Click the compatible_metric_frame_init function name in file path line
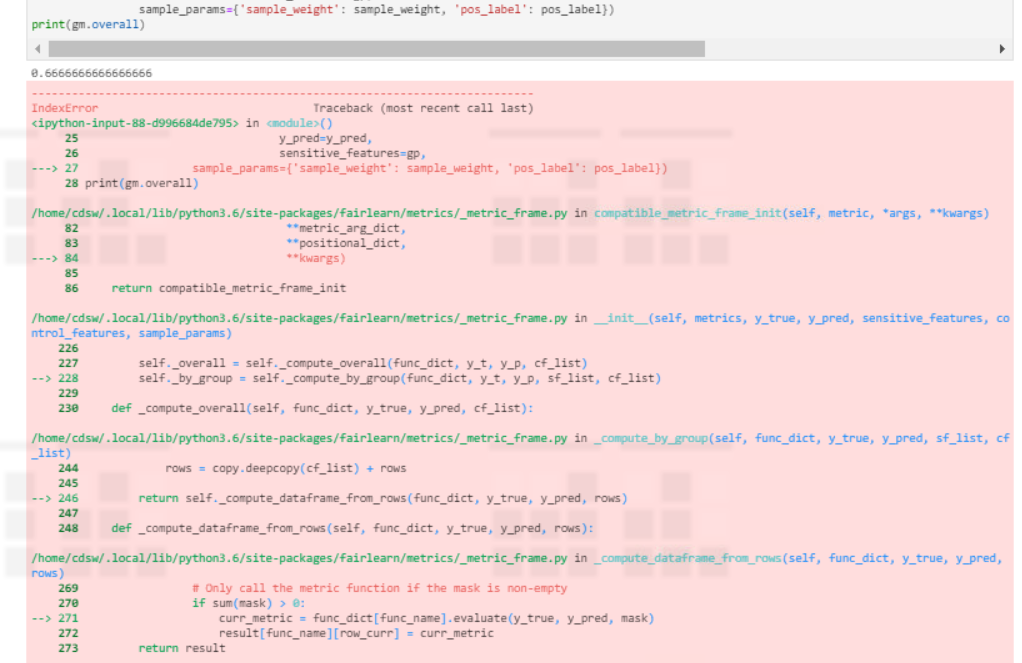Image resolution: width=1022 pixels, height=663 pixels. tap(688, 213)
